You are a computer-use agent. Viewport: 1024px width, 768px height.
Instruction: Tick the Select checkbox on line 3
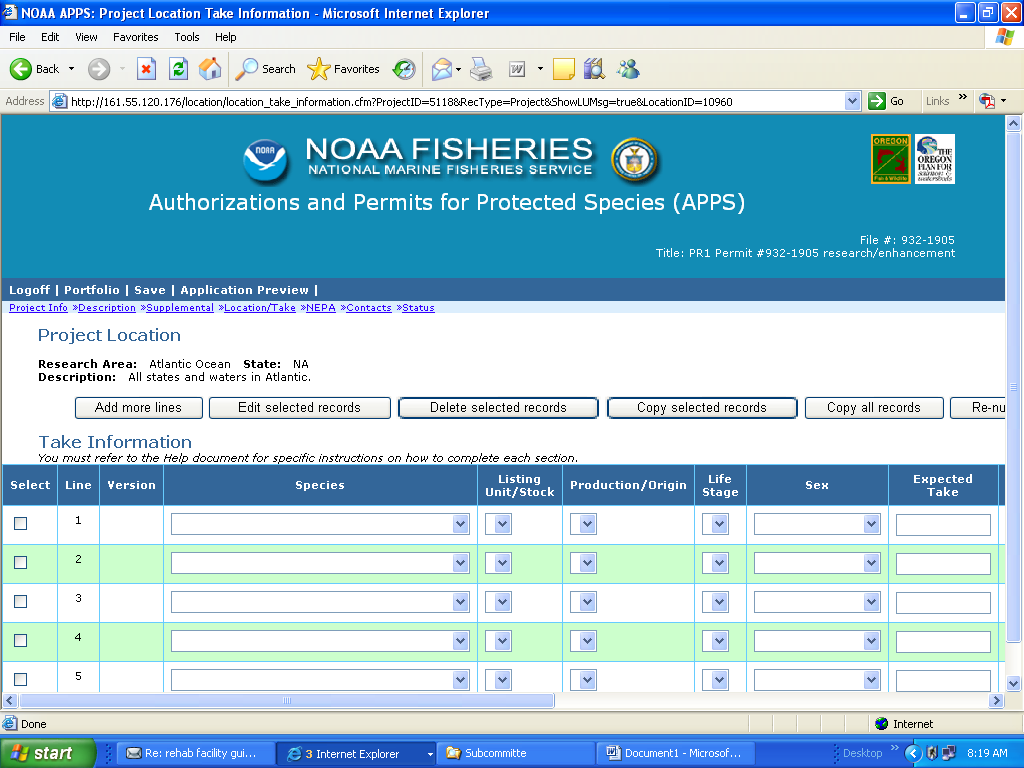(20, 602)
